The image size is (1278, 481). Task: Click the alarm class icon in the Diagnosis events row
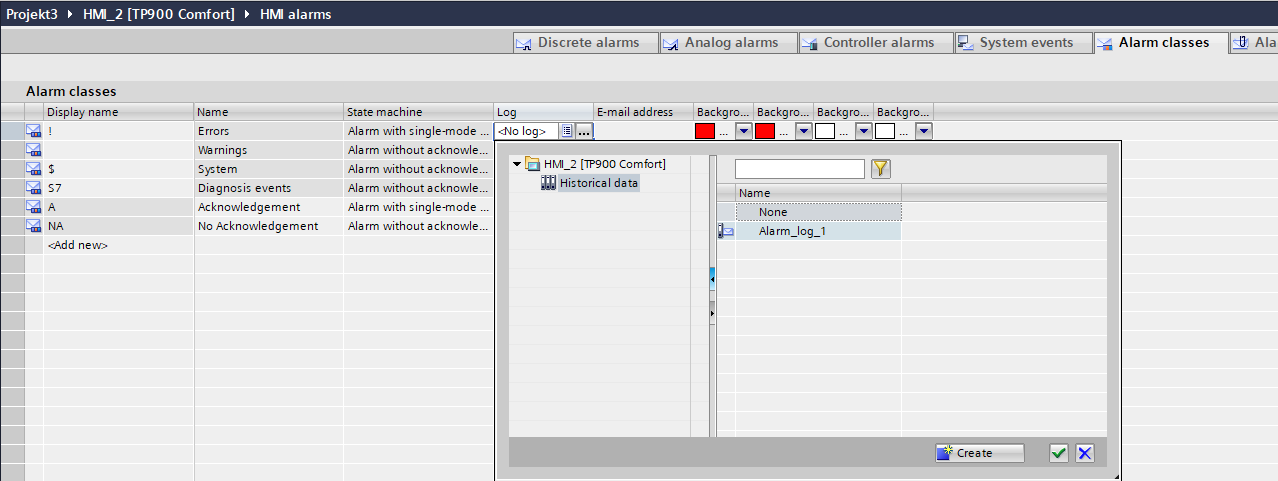33,188
